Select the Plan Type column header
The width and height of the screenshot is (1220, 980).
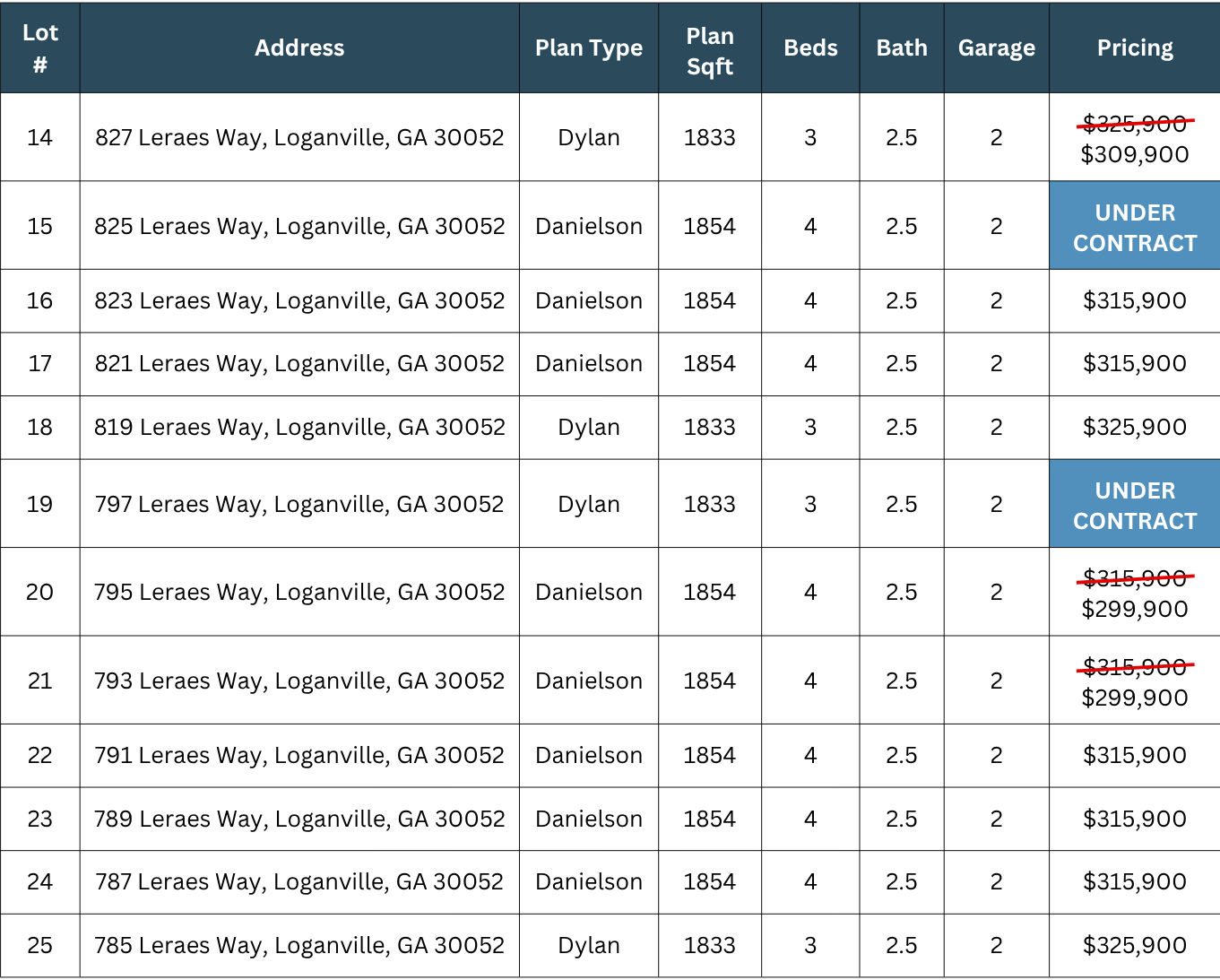tap(589, 48)
